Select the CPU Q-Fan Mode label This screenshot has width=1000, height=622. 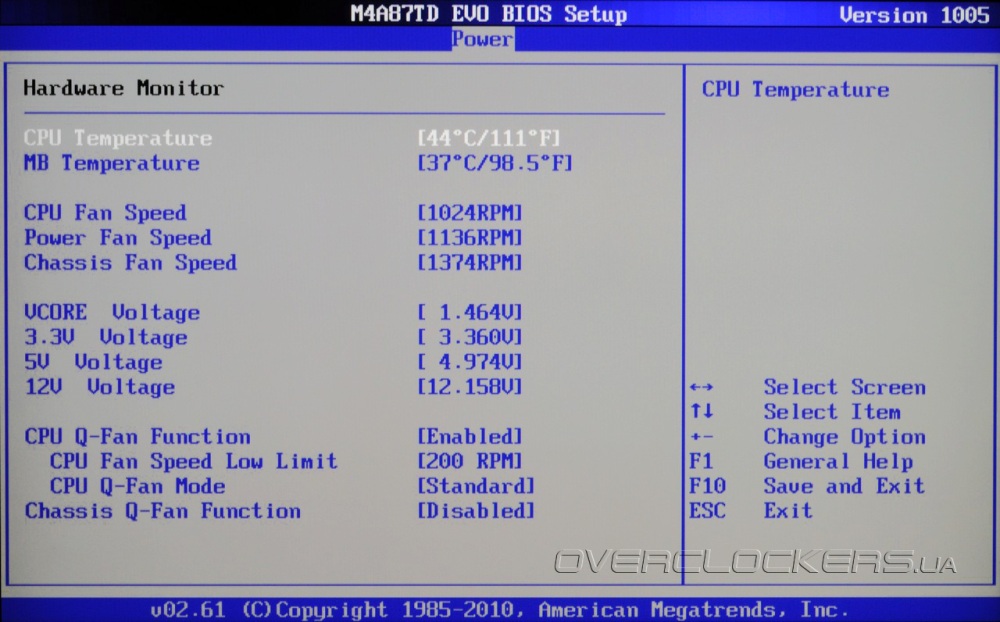[137, 486]
